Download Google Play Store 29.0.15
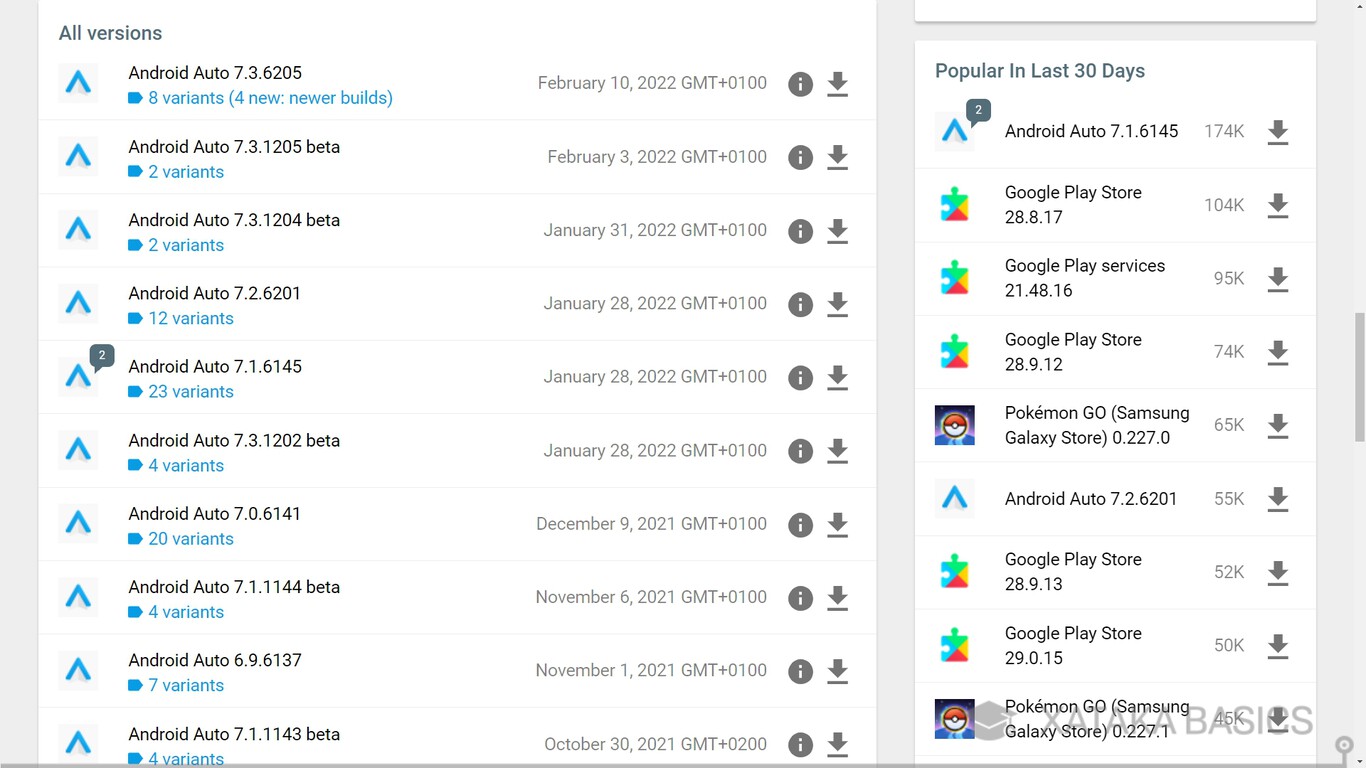The width and height of the screenshot is (1366, 768). [1277, 646]
